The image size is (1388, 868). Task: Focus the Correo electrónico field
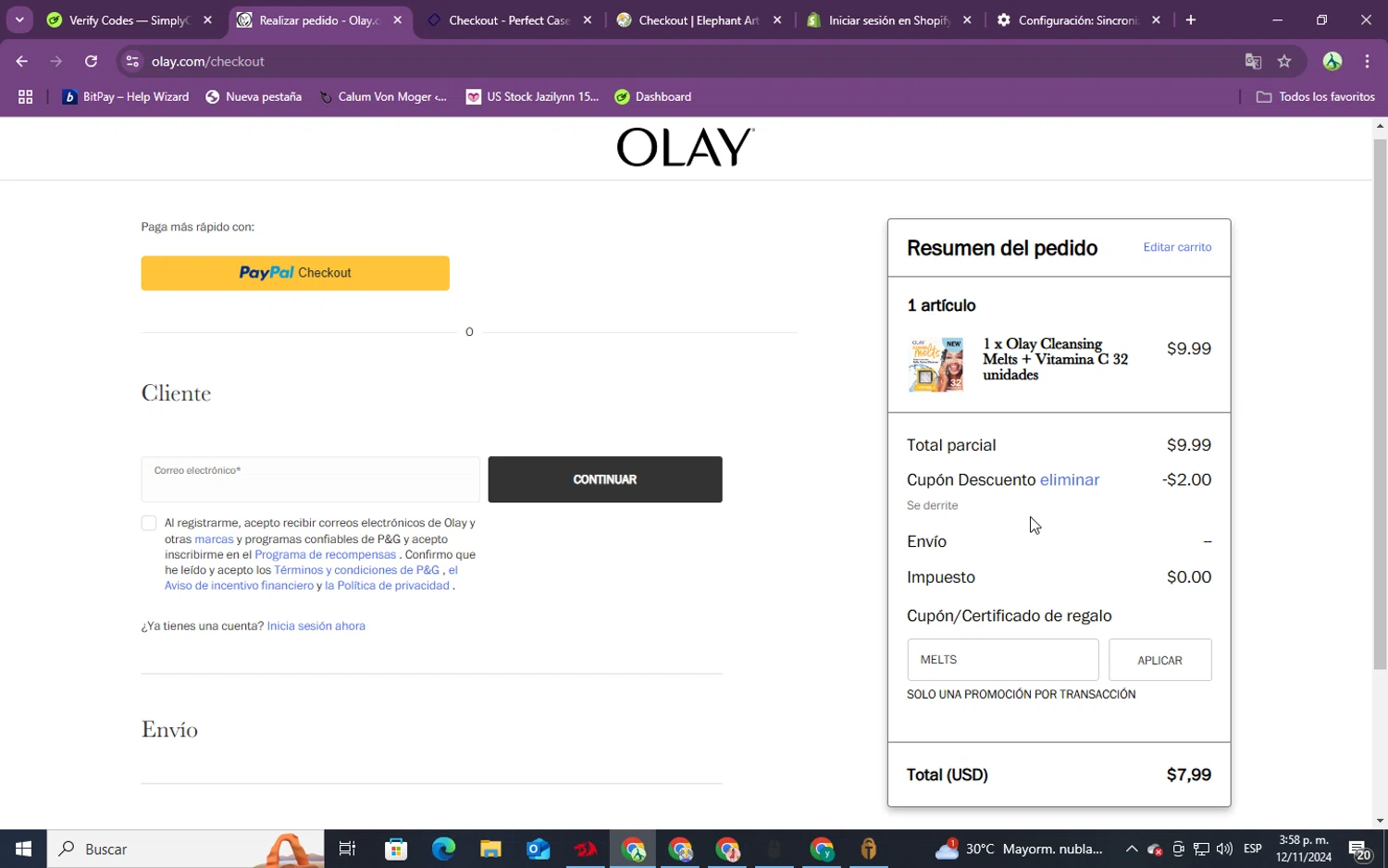point(311,479)
